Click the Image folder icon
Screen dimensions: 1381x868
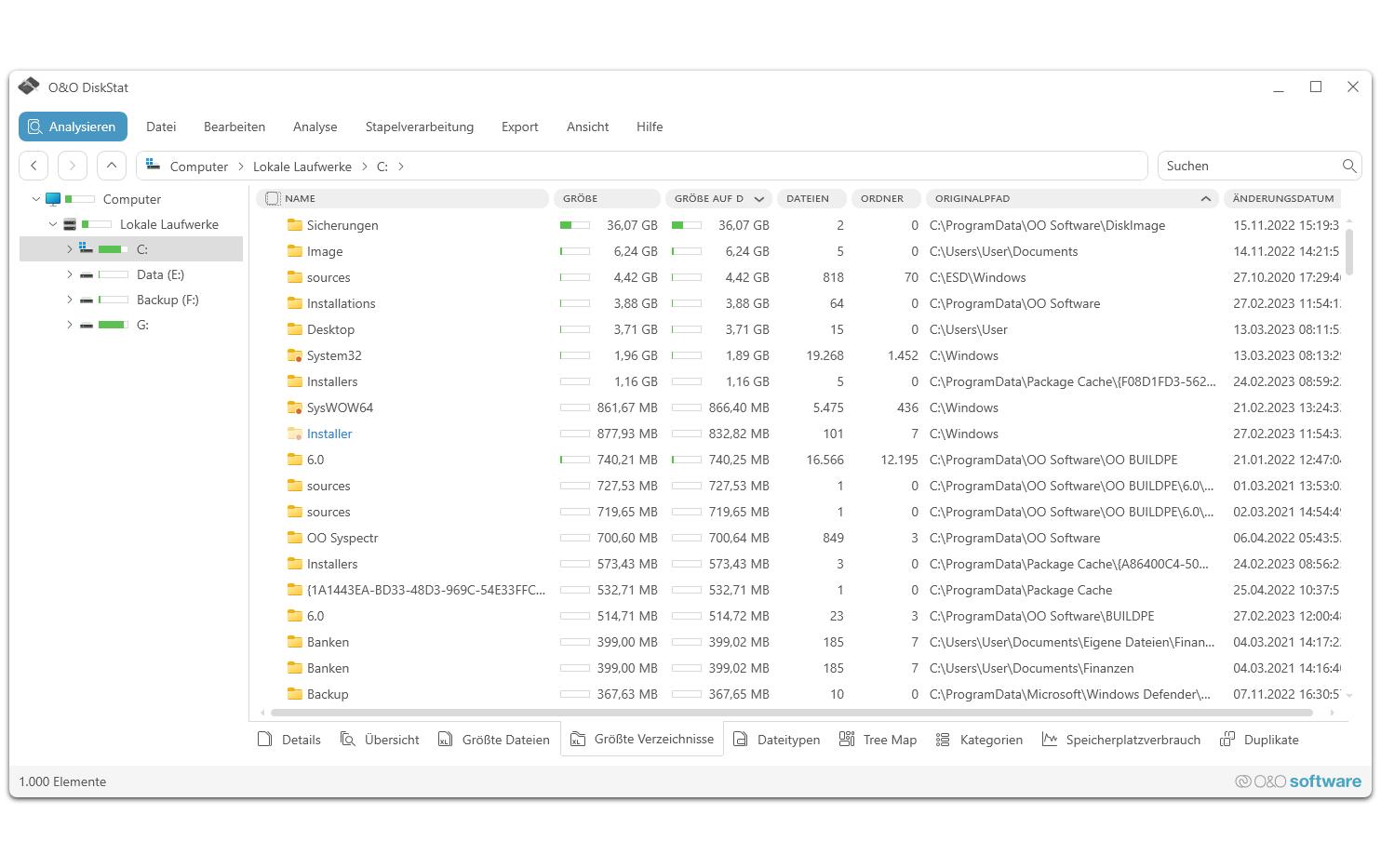click(295, 251)
